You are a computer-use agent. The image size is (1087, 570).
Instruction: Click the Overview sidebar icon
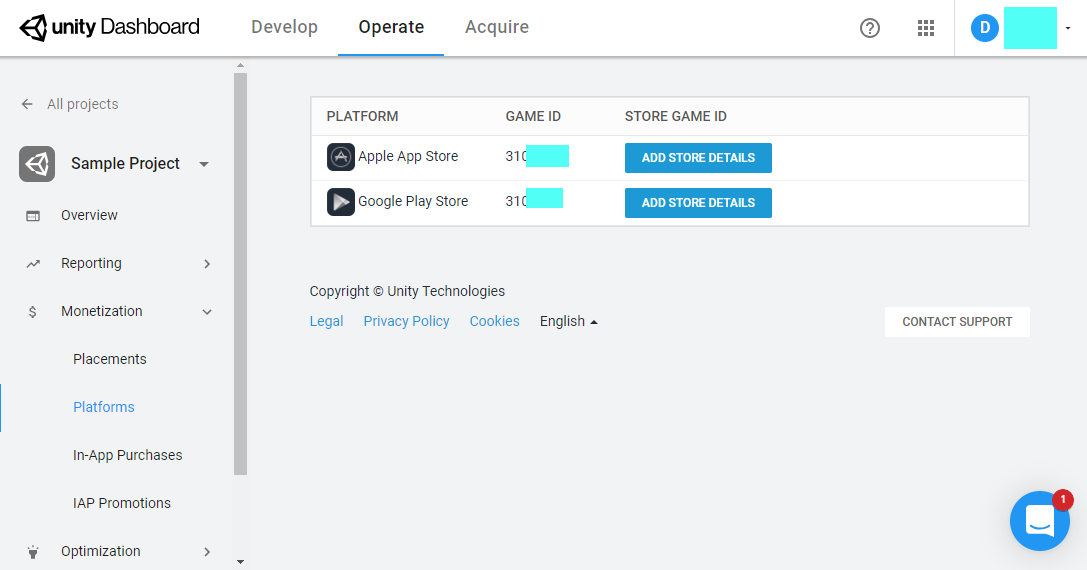point(33,216)
